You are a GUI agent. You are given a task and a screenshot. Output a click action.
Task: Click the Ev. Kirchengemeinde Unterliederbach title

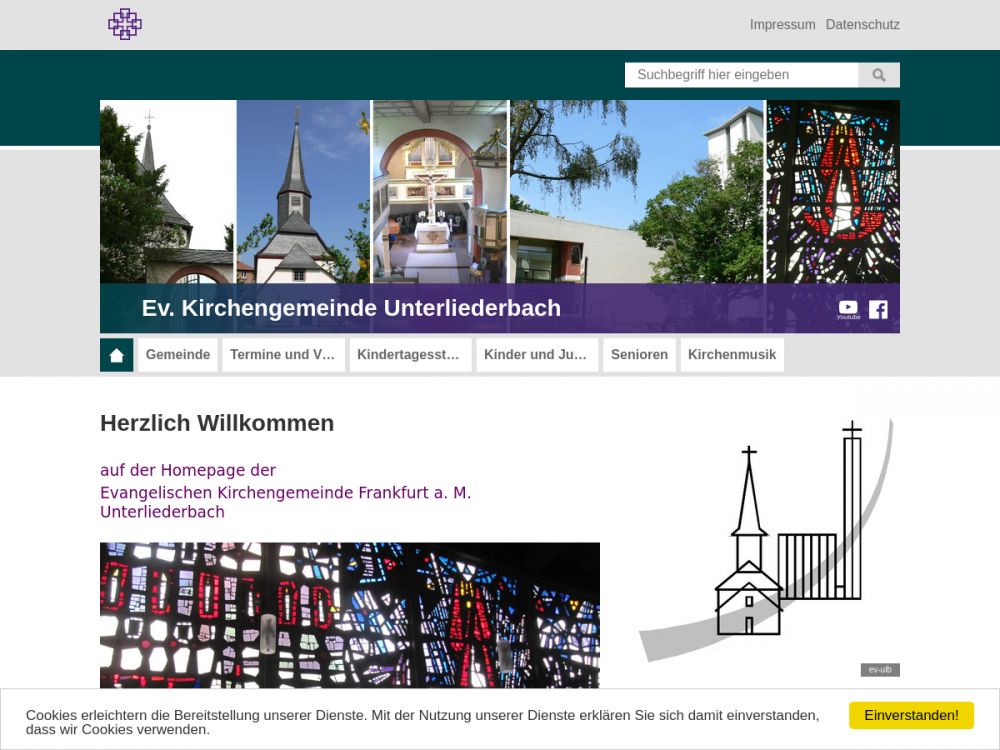351,308
